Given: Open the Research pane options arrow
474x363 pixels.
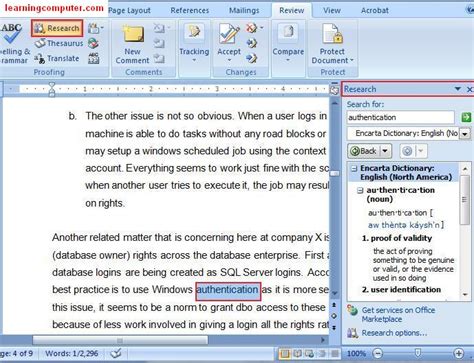Looking at the screenshot, I should tap(458, 89).
